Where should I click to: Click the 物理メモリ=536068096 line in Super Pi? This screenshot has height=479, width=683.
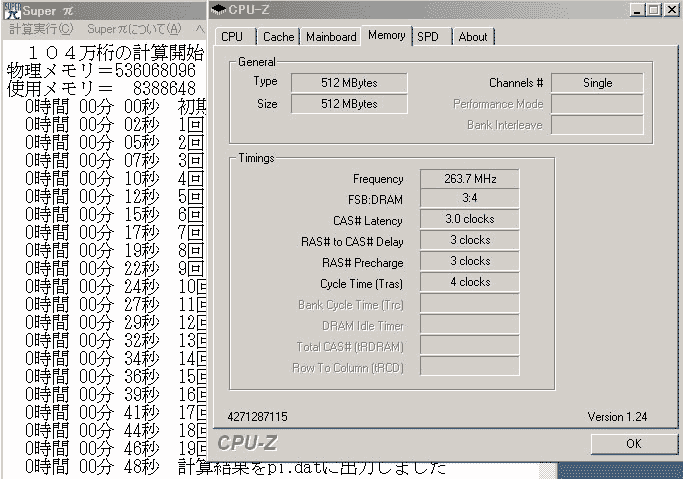point(101,70)
